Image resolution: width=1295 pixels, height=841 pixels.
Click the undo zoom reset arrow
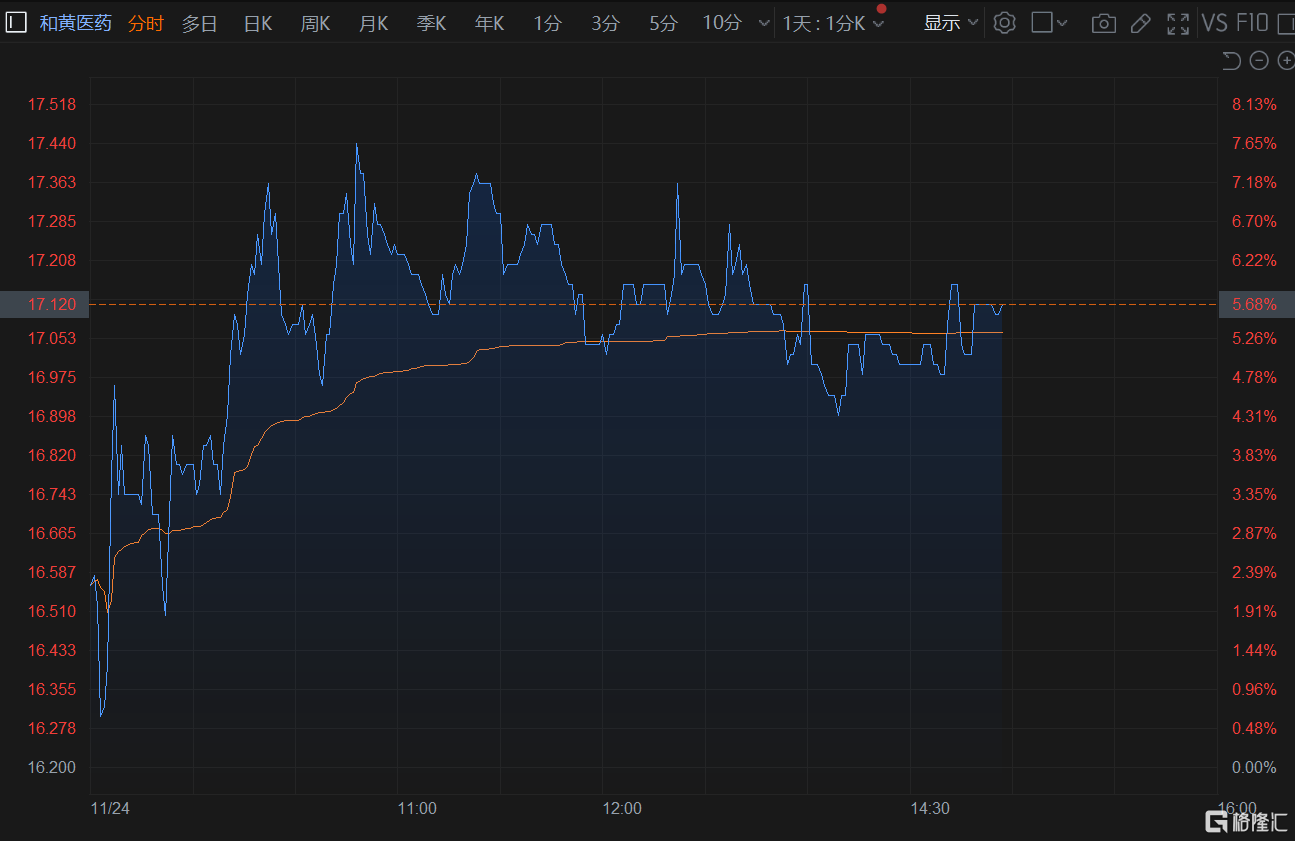click(x=1231, y=61)
